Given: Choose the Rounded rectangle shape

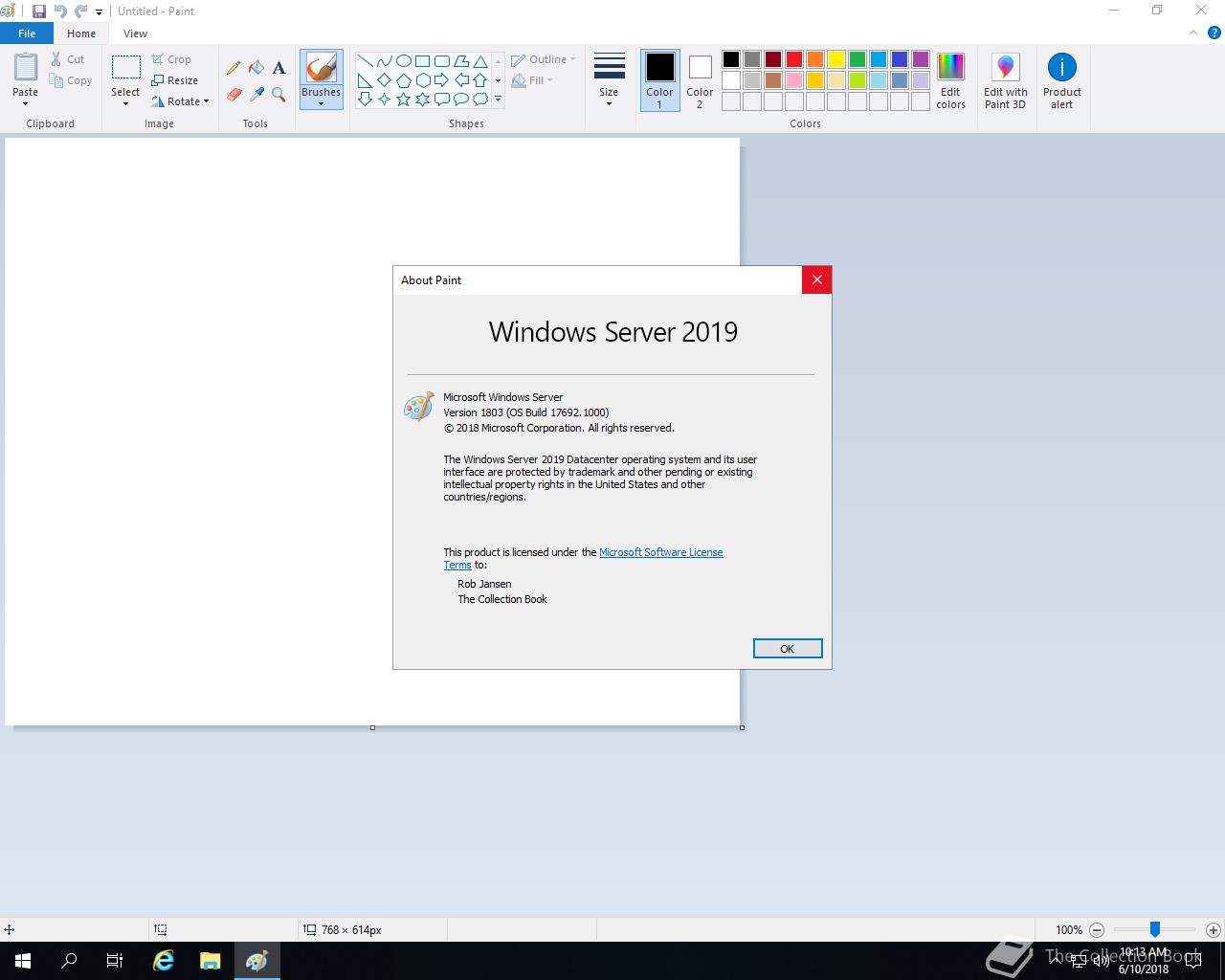Looking at the screenshot, I should 442,61.
